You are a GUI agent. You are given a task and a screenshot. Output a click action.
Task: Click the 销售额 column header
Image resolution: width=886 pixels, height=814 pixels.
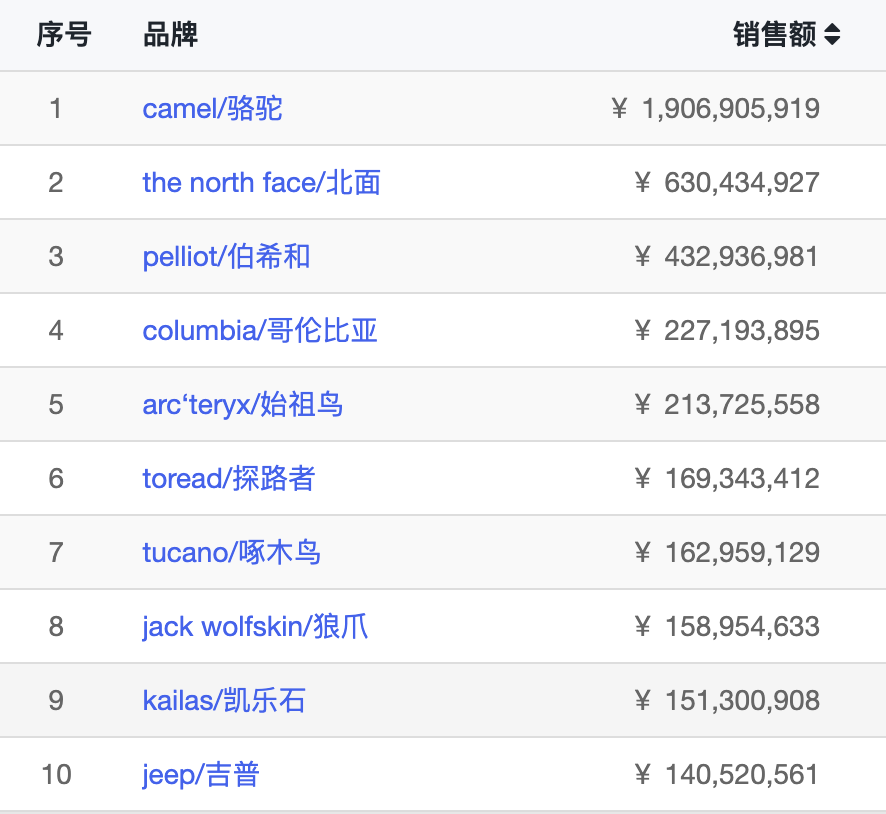[775, 36]
